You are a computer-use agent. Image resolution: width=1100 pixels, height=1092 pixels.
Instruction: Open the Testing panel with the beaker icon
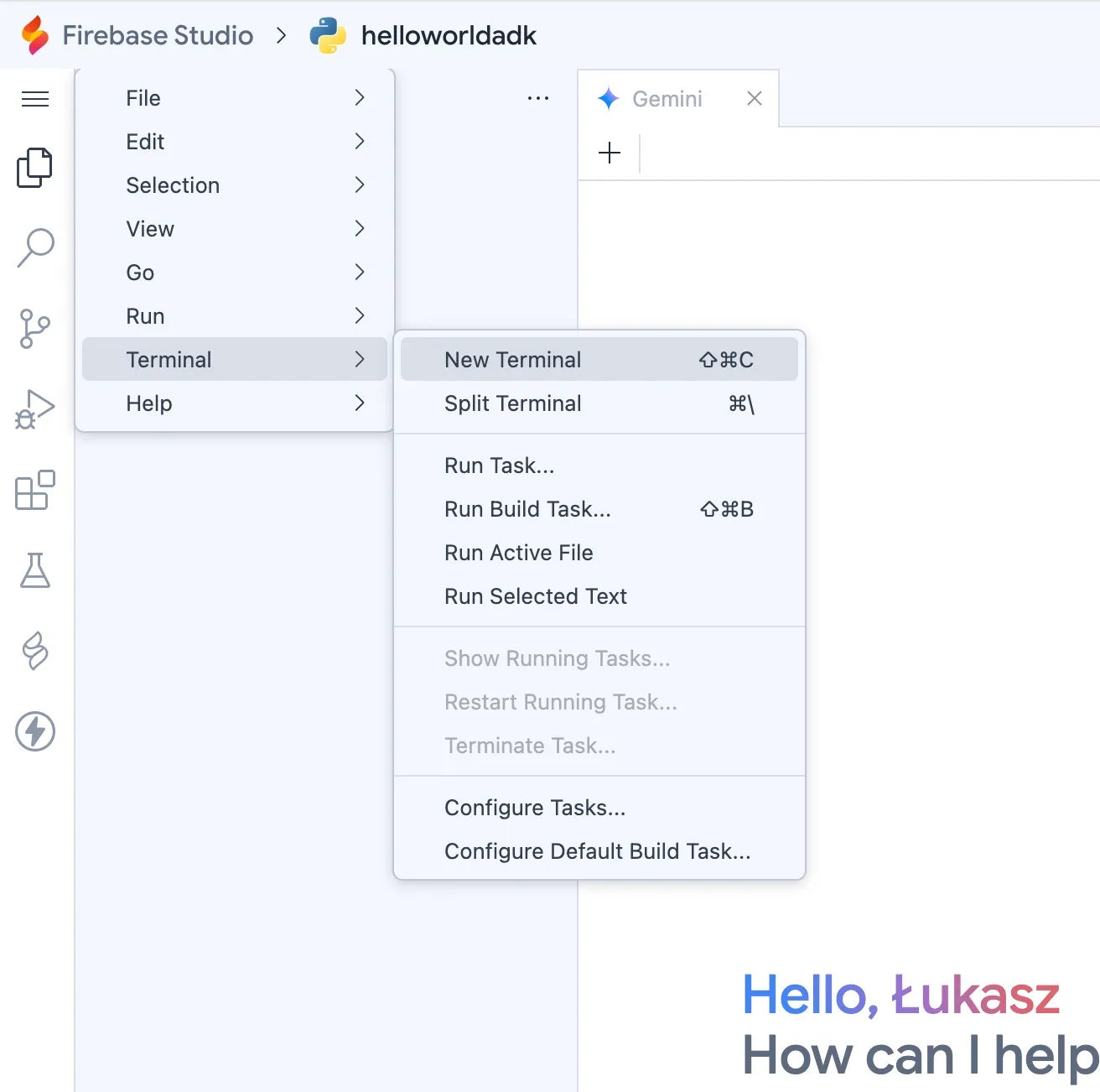34,571
